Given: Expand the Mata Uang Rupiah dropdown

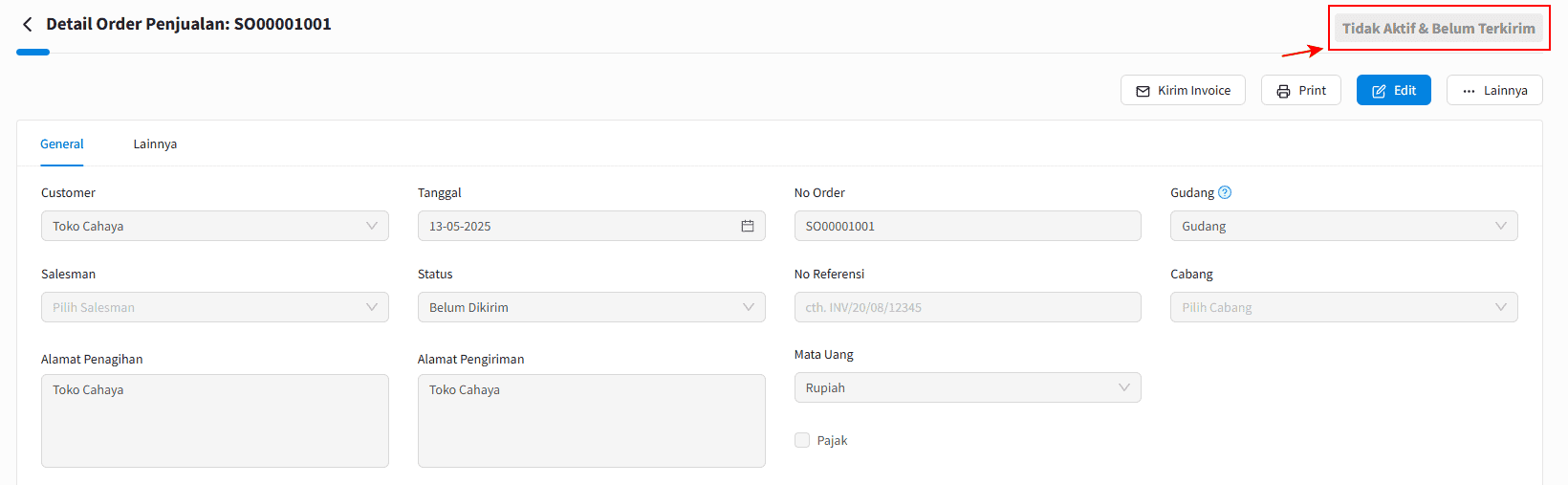Looking at the screenshot, I should [x=968, y=387].
